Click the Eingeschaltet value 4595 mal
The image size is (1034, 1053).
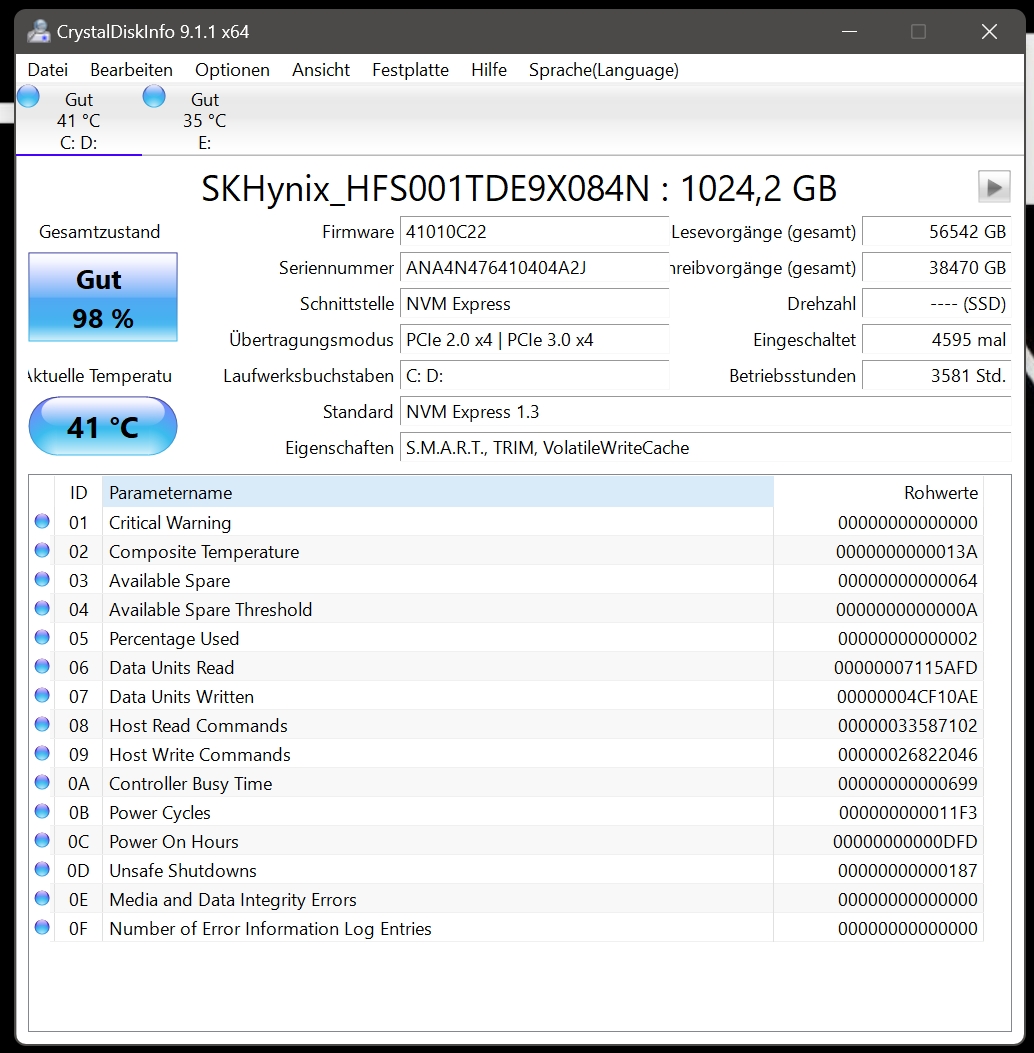(x=937, y=340)
